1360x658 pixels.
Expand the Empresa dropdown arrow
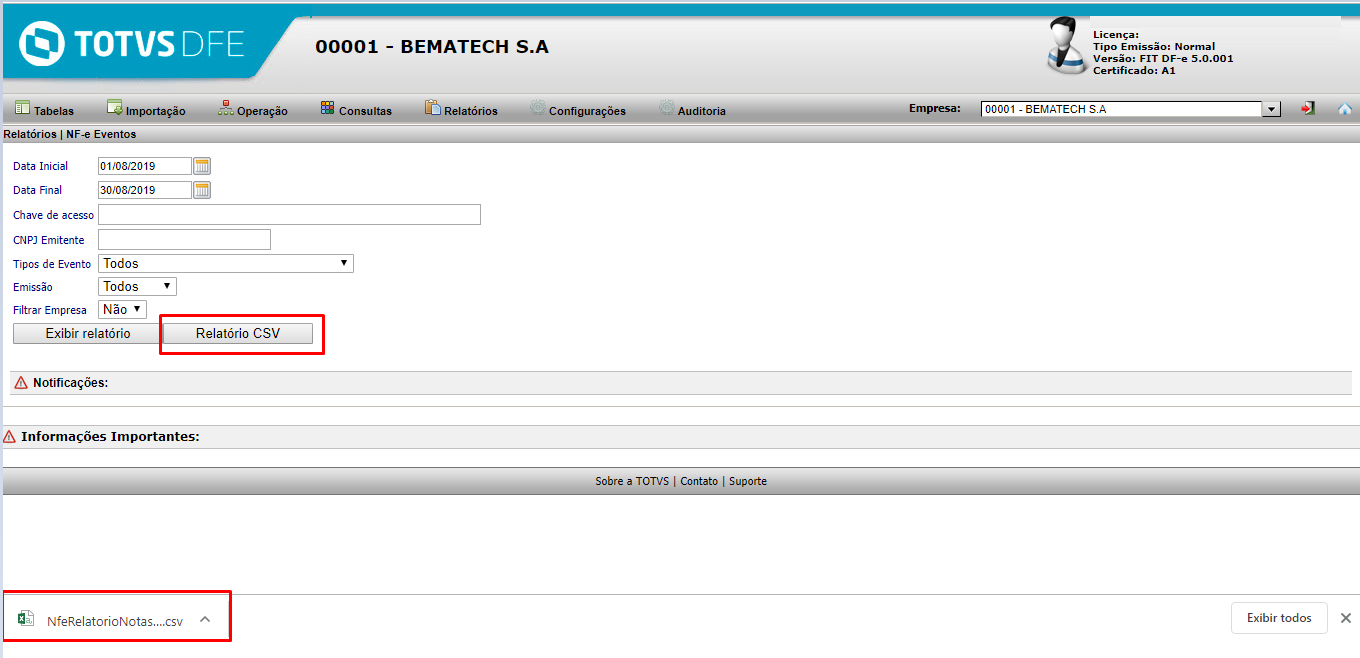coord(1272,109)
